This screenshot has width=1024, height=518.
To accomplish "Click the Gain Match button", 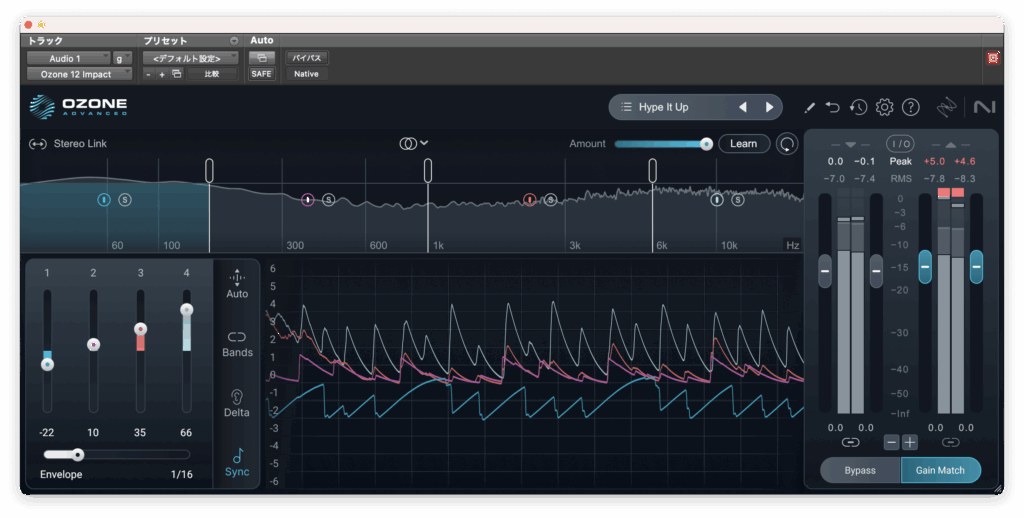I will click(940, 470).
